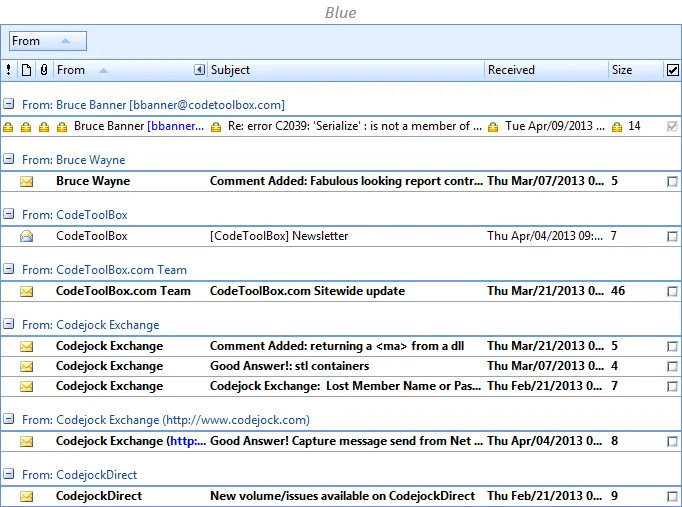Select 'CodeToolBox.com Sitewide update' subject
682x507 pixels.
pyautogui.click(x=307, y=291)
